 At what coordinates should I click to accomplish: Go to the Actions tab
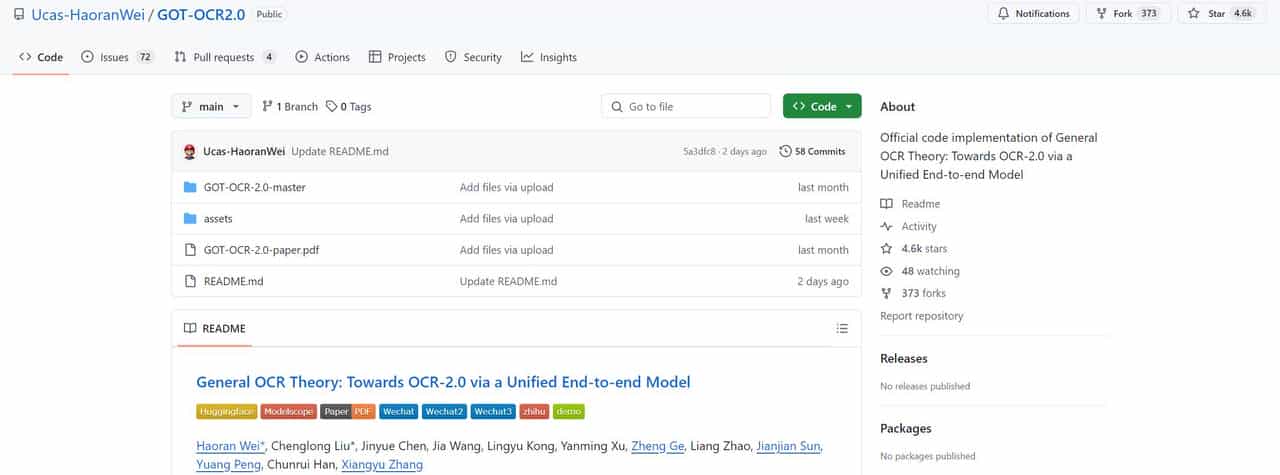click(x=322, y=57)
